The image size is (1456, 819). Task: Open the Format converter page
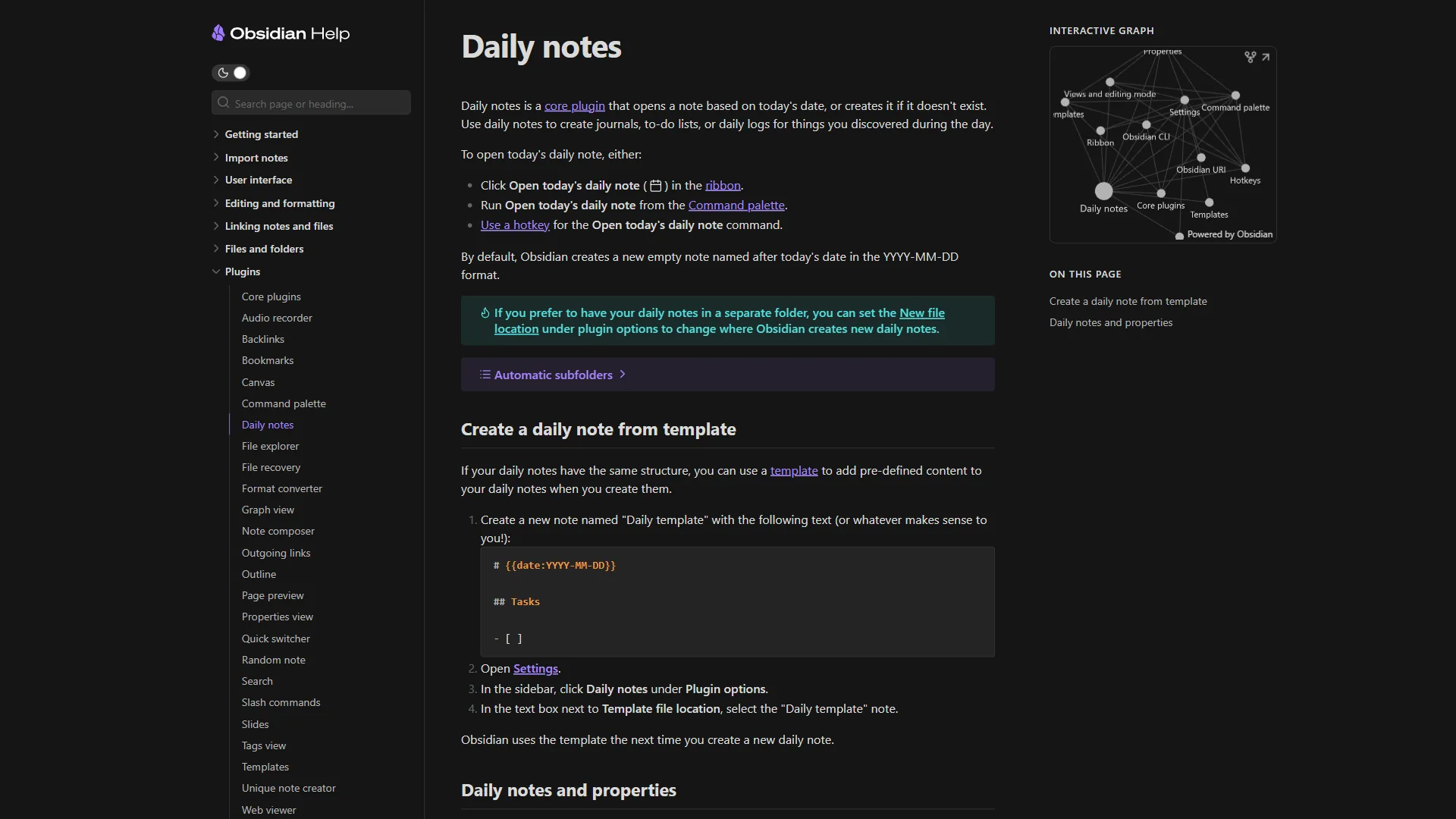click(x=281, y=488)
